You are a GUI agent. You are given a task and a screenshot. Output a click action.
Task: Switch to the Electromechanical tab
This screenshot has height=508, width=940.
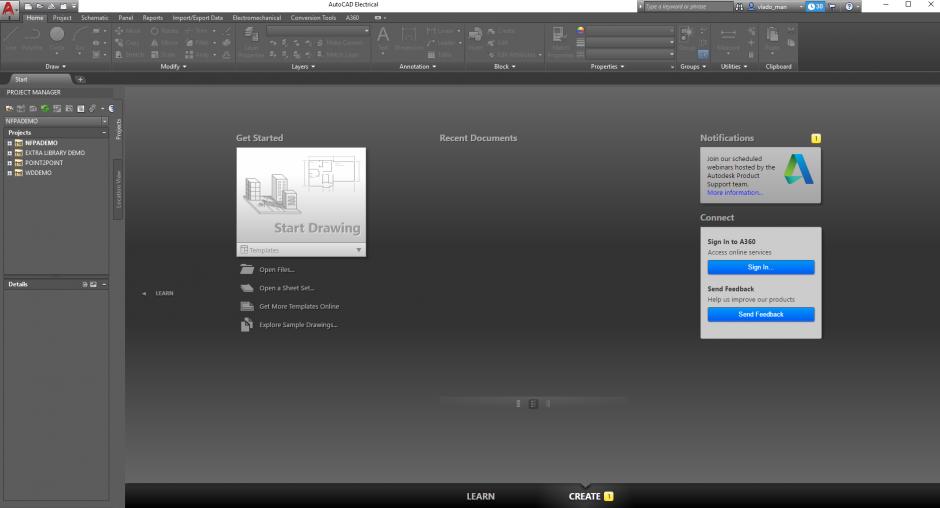[x=257, y=18]
